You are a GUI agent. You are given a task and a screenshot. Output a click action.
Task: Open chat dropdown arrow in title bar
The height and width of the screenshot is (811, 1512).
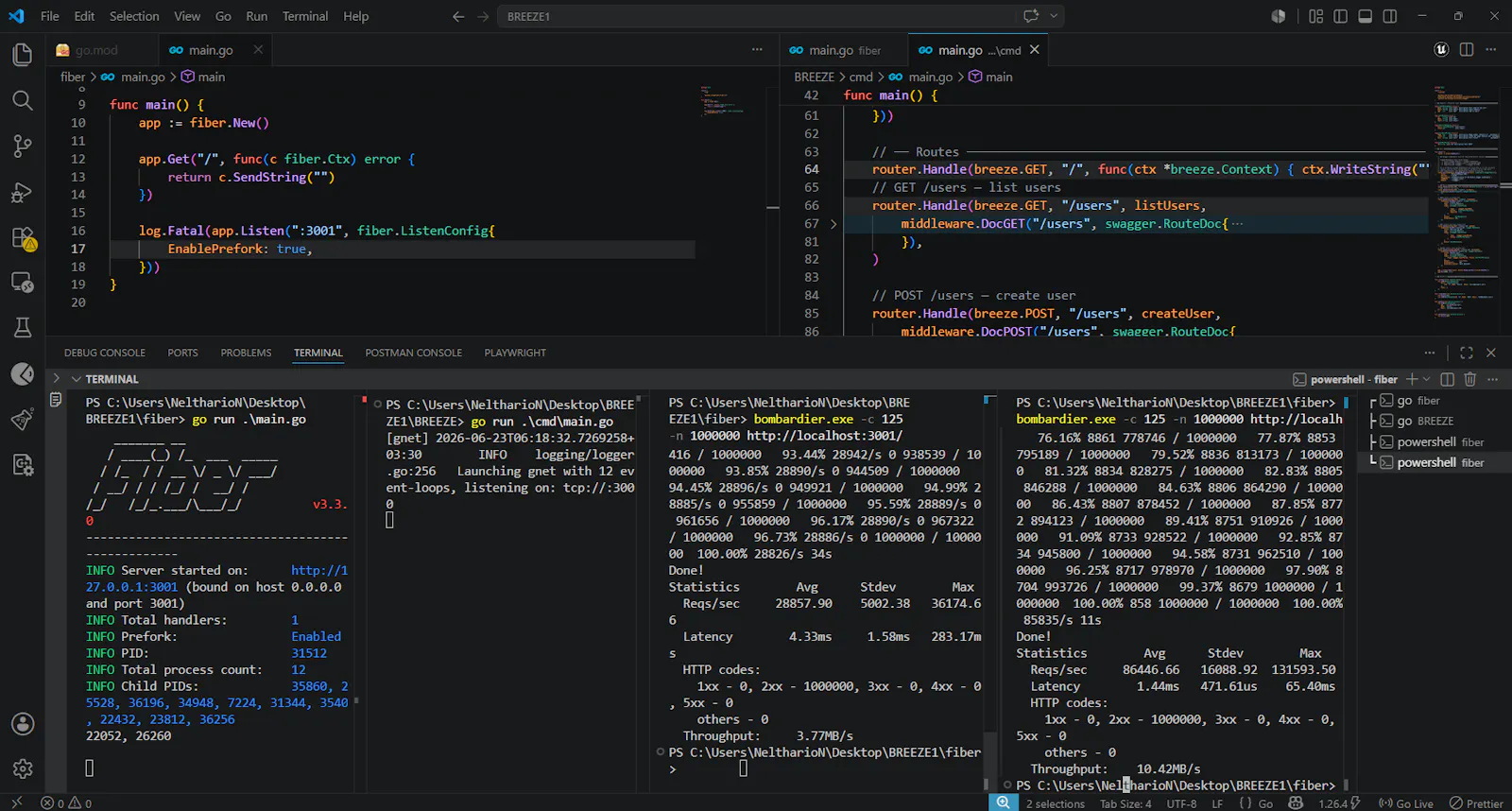[x=1053, y=16]
